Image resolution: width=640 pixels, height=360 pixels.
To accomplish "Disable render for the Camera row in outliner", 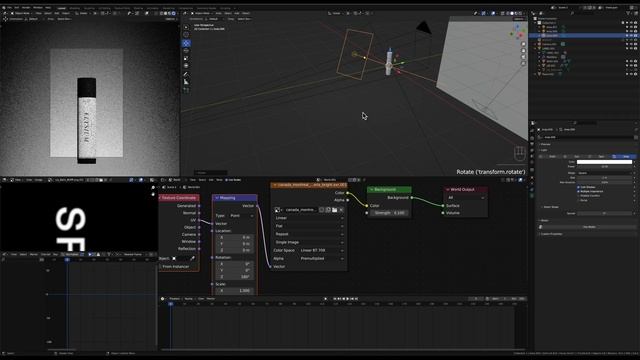I will 636,44.
